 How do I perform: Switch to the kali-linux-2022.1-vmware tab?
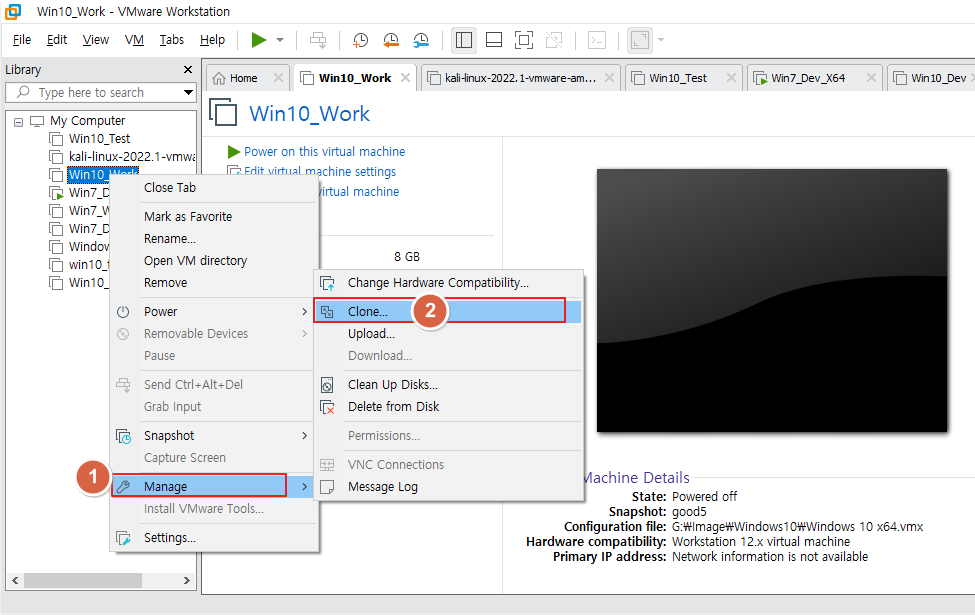point(520,78)
